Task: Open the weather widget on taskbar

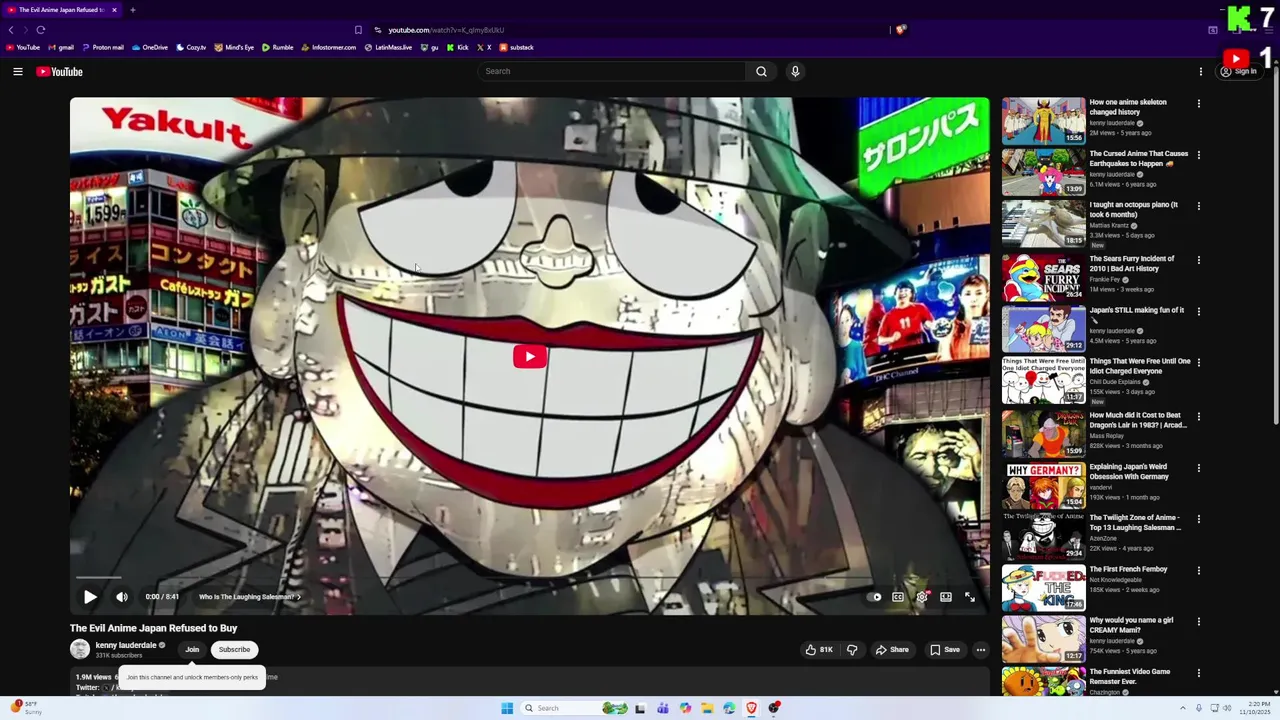Action: coord(27,708)
